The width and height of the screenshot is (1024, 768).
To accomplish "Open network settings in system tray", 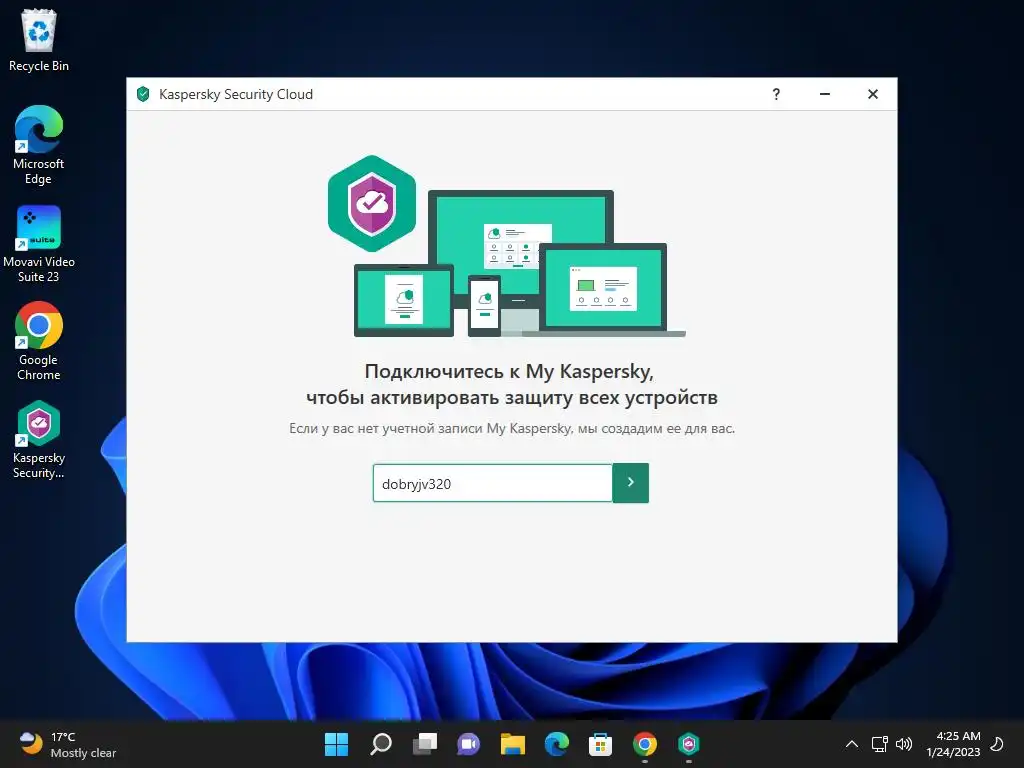I will tap(879, 744).
